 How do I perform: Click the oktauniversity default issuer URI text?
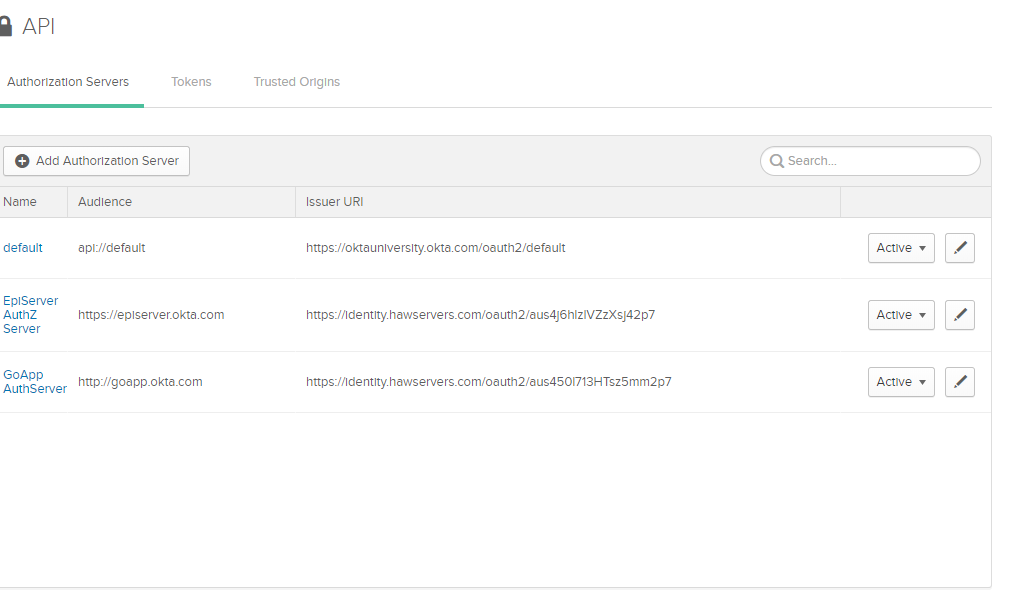[x=435, y=248]
